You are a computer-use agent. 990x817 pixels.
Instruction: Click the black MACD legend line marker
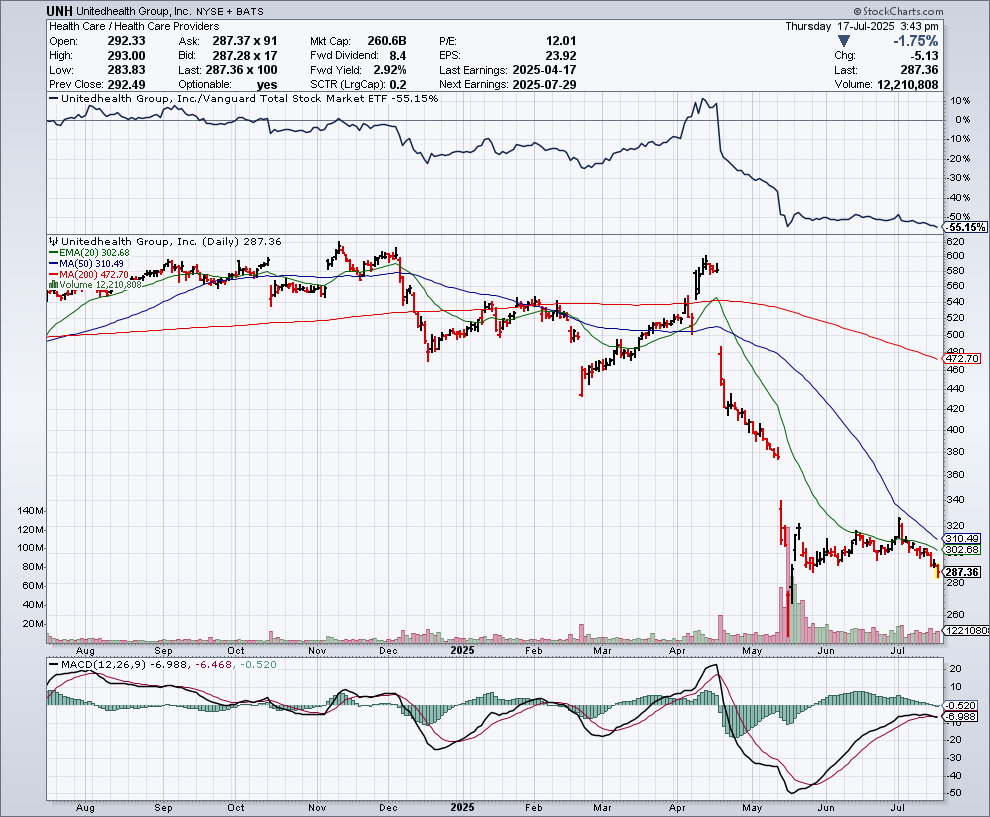54,665
